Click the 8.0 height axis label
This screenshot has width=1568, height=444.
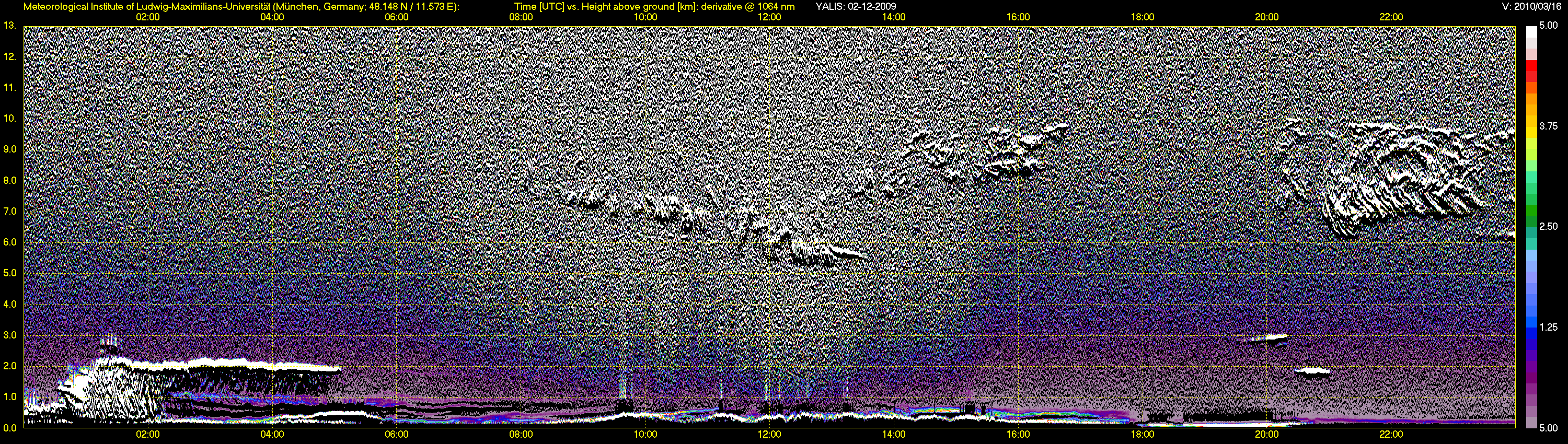coord(10,180)
